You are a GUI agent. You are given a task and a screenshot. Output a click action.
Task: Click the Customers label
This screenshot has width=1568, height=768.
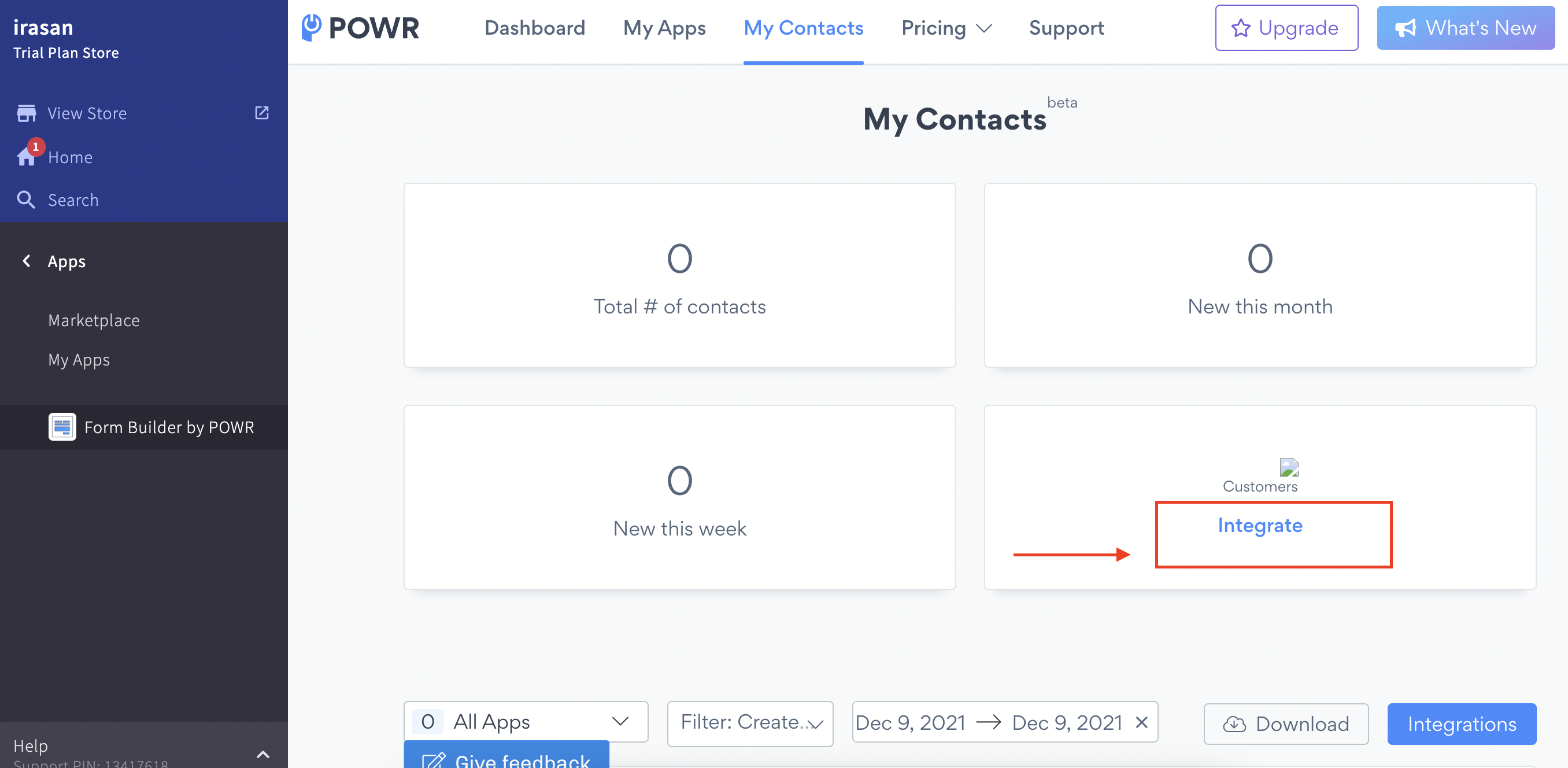click(x=1260, y=486)
